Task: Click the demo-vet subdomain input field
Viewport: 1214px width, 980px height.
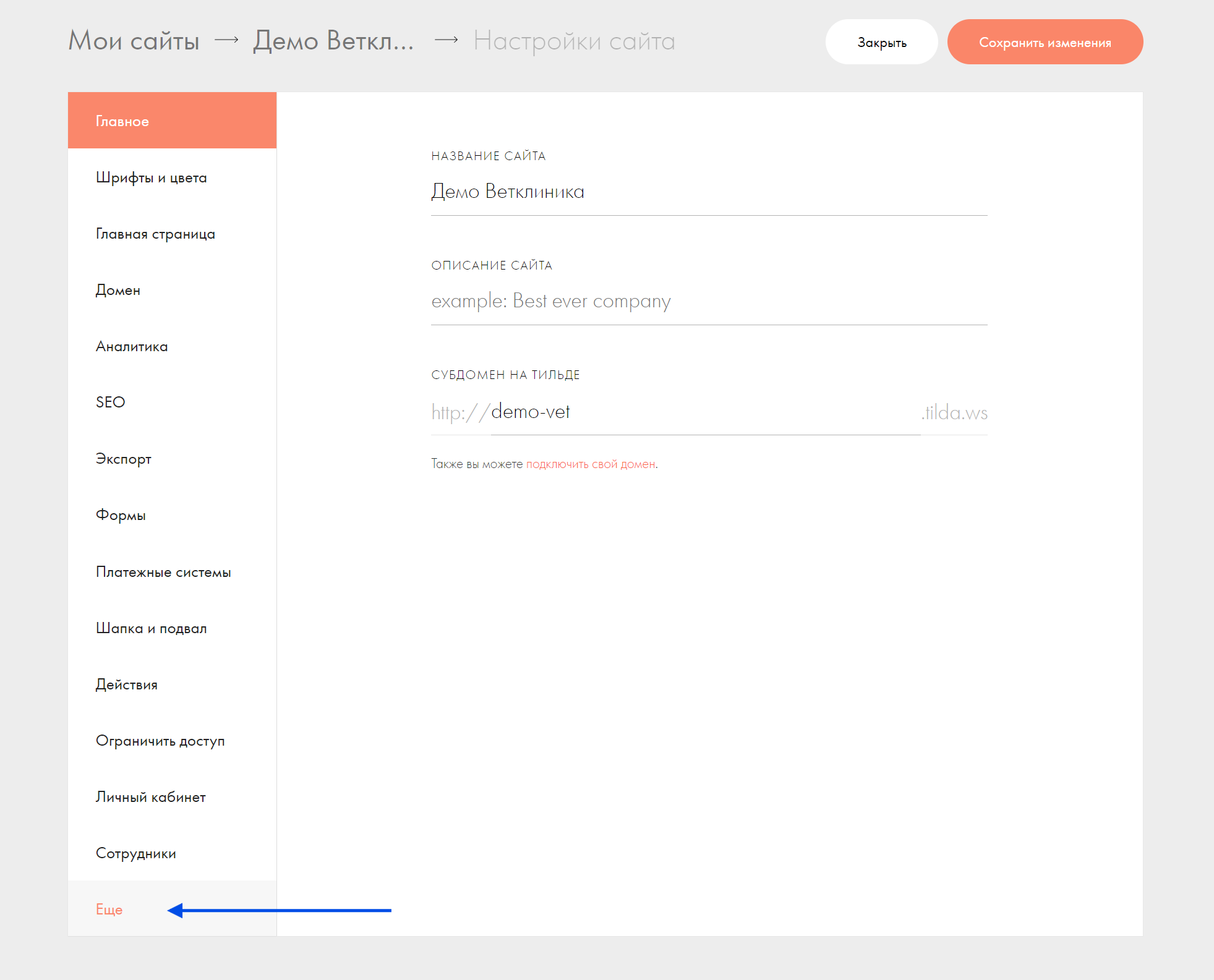Action: 705,412
